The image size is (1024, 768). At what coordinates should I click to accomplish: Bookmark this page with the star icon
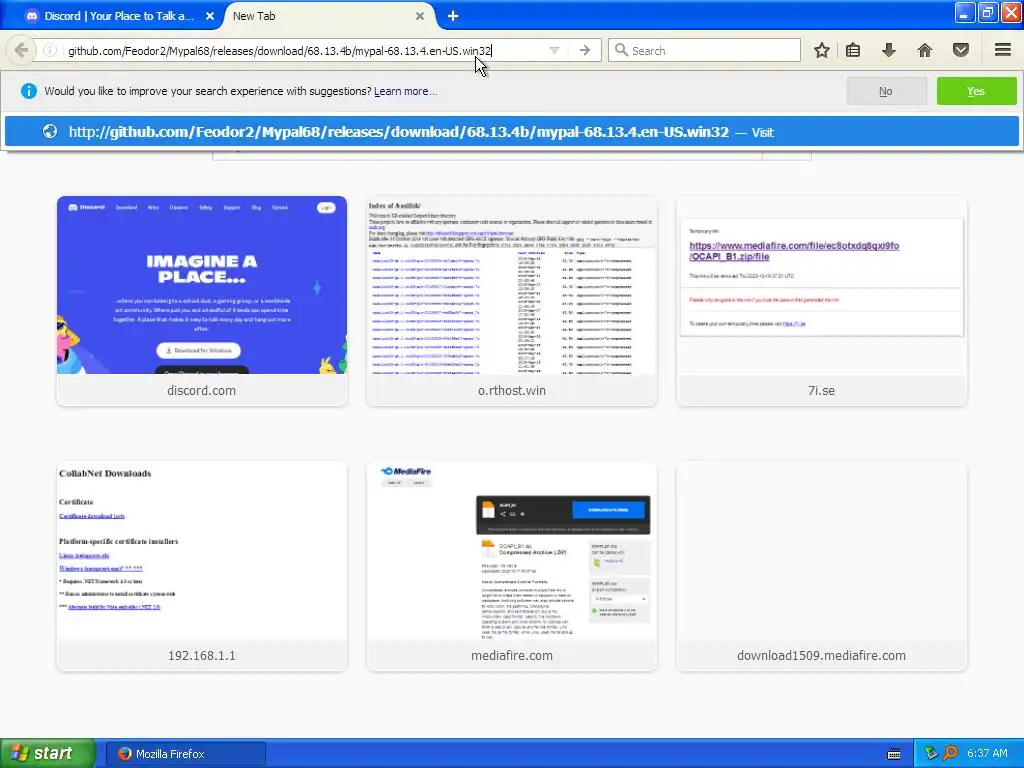click(x=822, y=50)
